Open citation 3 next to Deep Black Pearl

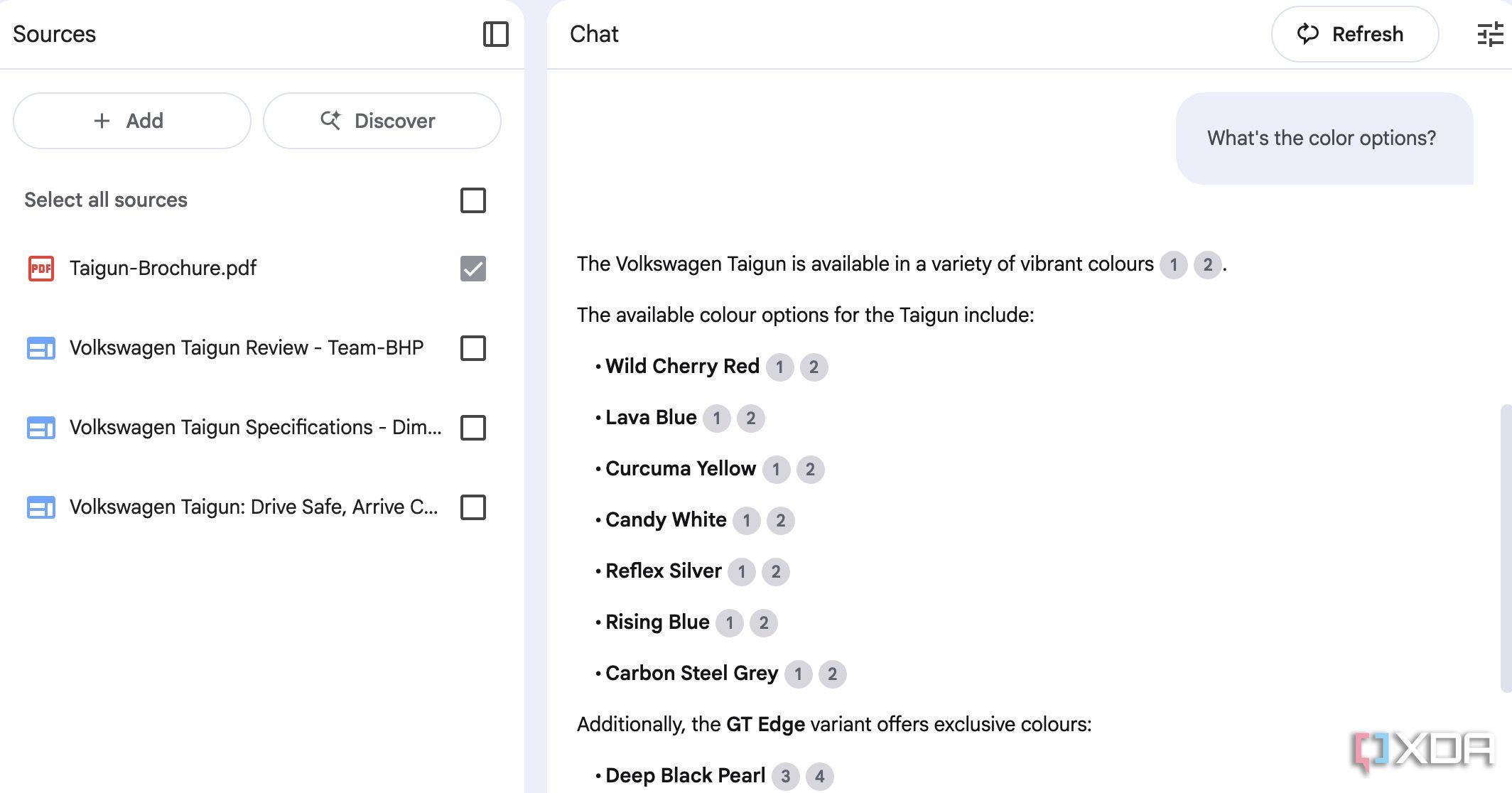pyautogui.click(x=786, y=777)
